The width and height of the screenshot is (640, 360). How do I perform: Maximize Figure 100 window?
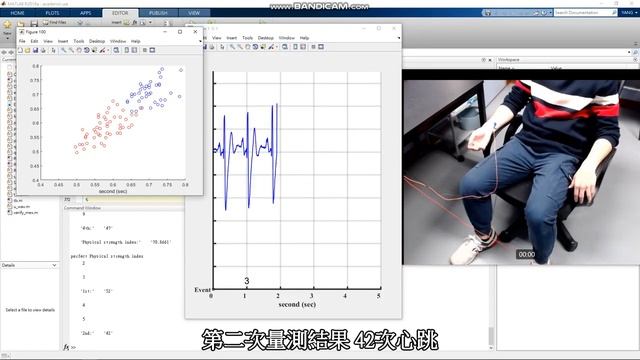pyautogui.click(x=180, y=32)
